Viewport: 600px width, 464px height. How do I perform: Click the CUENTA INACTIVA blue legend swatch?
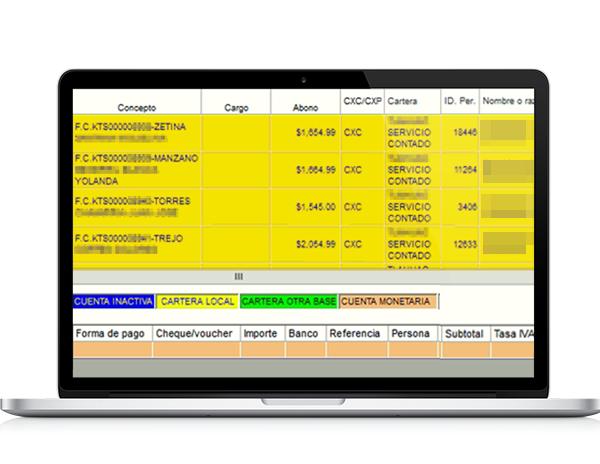pyautogui.click(x=114, y=301)
